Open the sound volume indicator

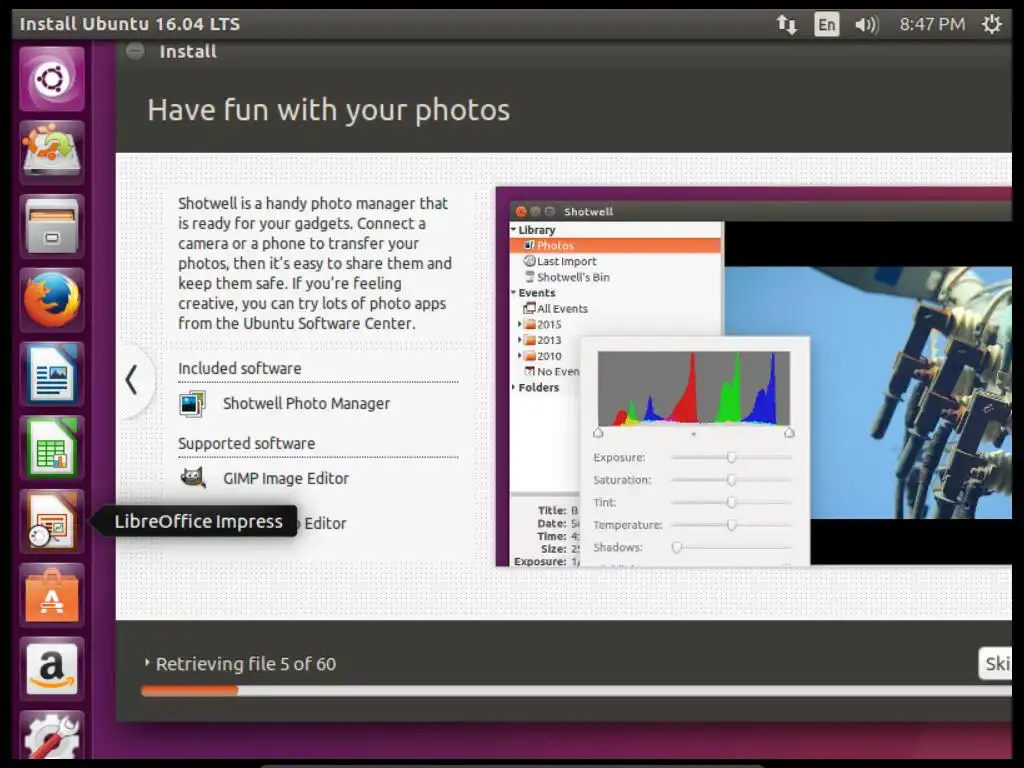[867, 25]
